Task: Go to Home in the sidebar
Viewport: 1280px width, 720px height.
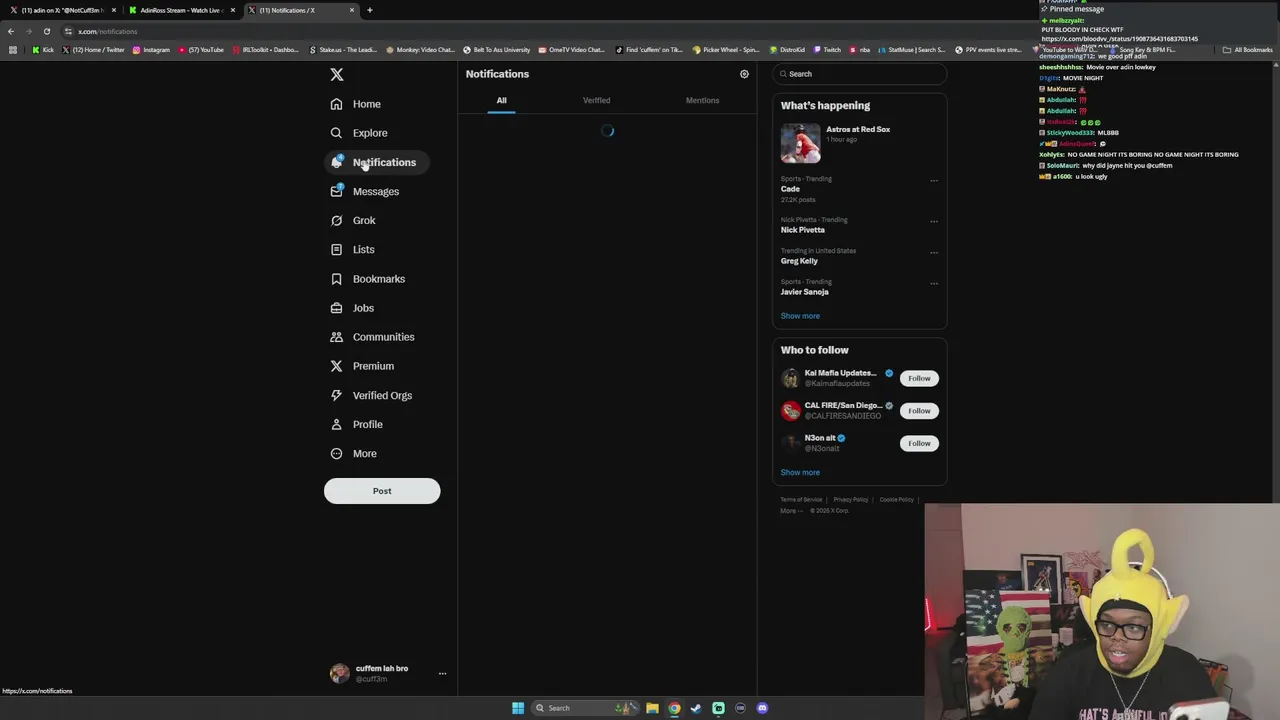Action: [x=356, y=104]
